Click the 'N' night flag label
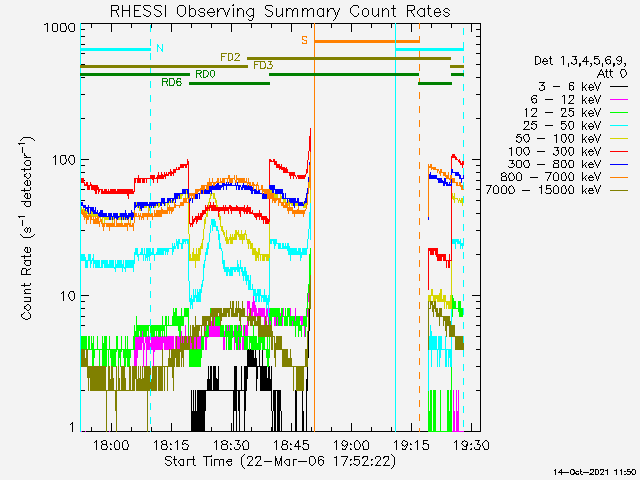The image size is (640, 480). click(x=160, y=48)
